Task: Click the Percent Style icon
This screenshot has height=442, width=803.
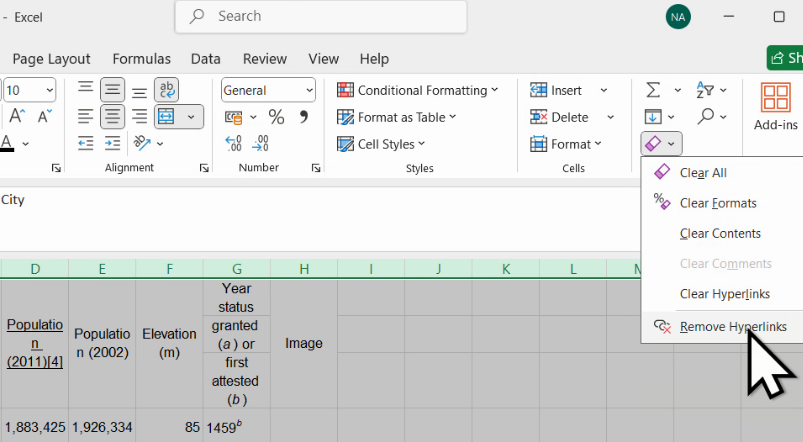Action: [276, 117]
